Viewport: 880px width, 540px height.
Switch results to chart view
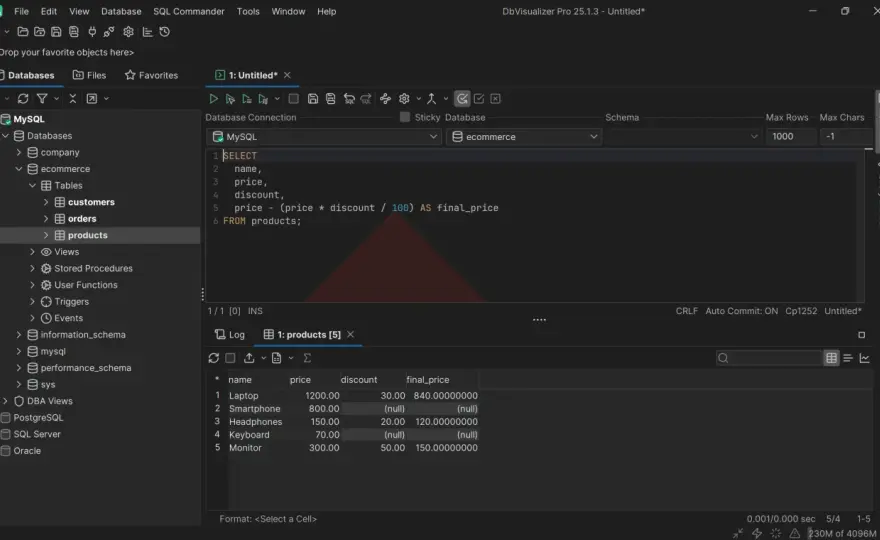pos(864,358)
